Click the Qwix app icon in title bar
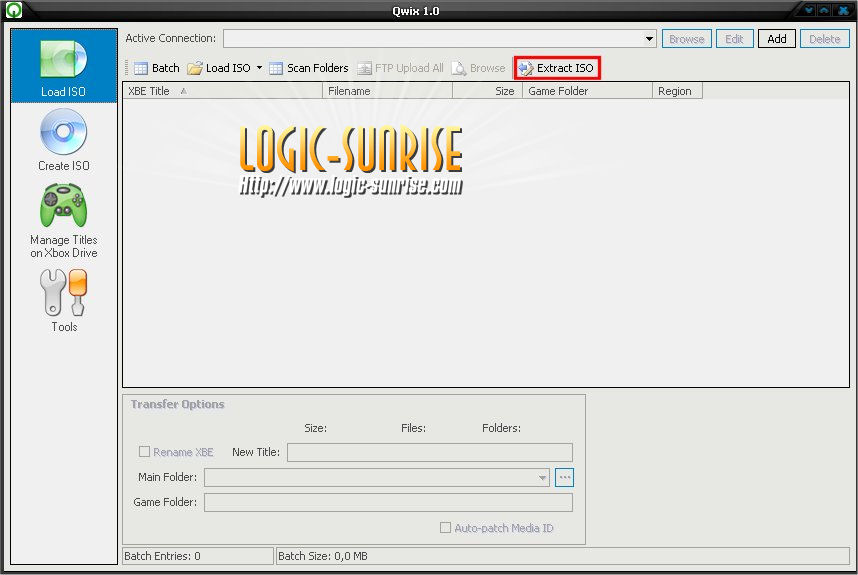The height and width of the screenshot is (575, 858). [x=14, y=10]
